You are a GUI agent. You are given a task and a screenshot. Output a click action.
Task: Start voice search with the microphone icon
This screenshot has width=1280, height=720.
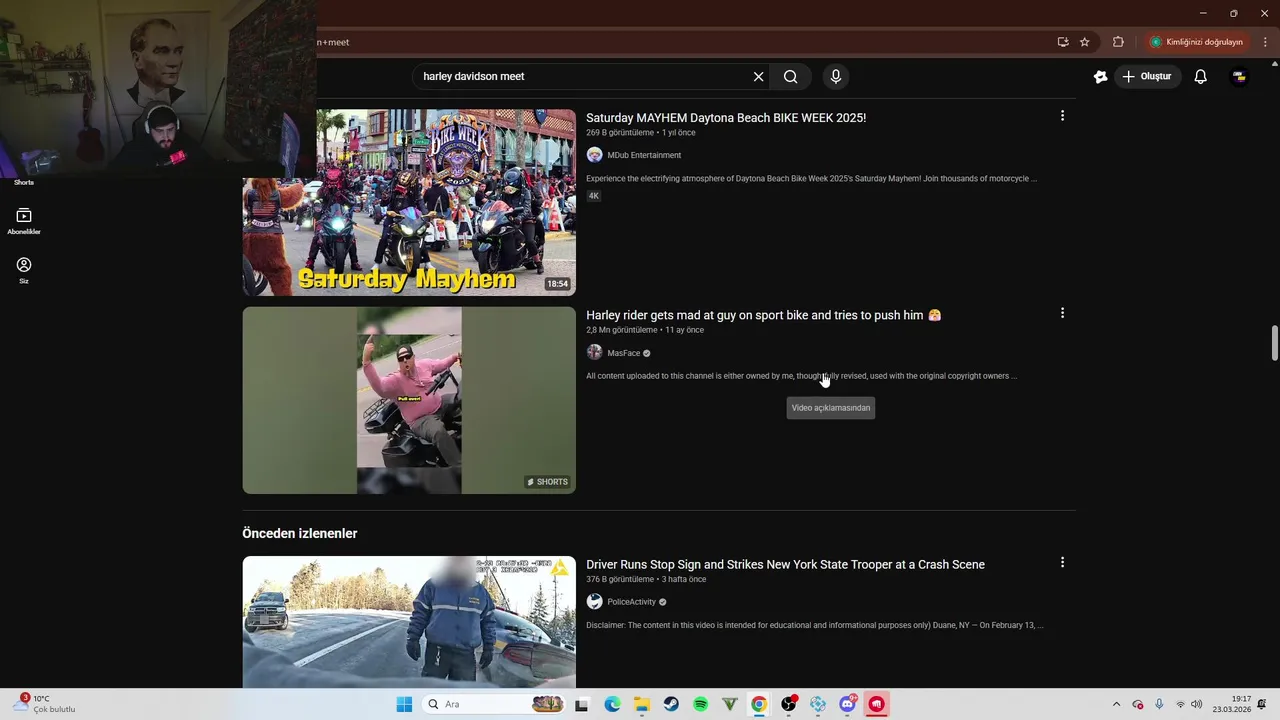pos(836,77)
